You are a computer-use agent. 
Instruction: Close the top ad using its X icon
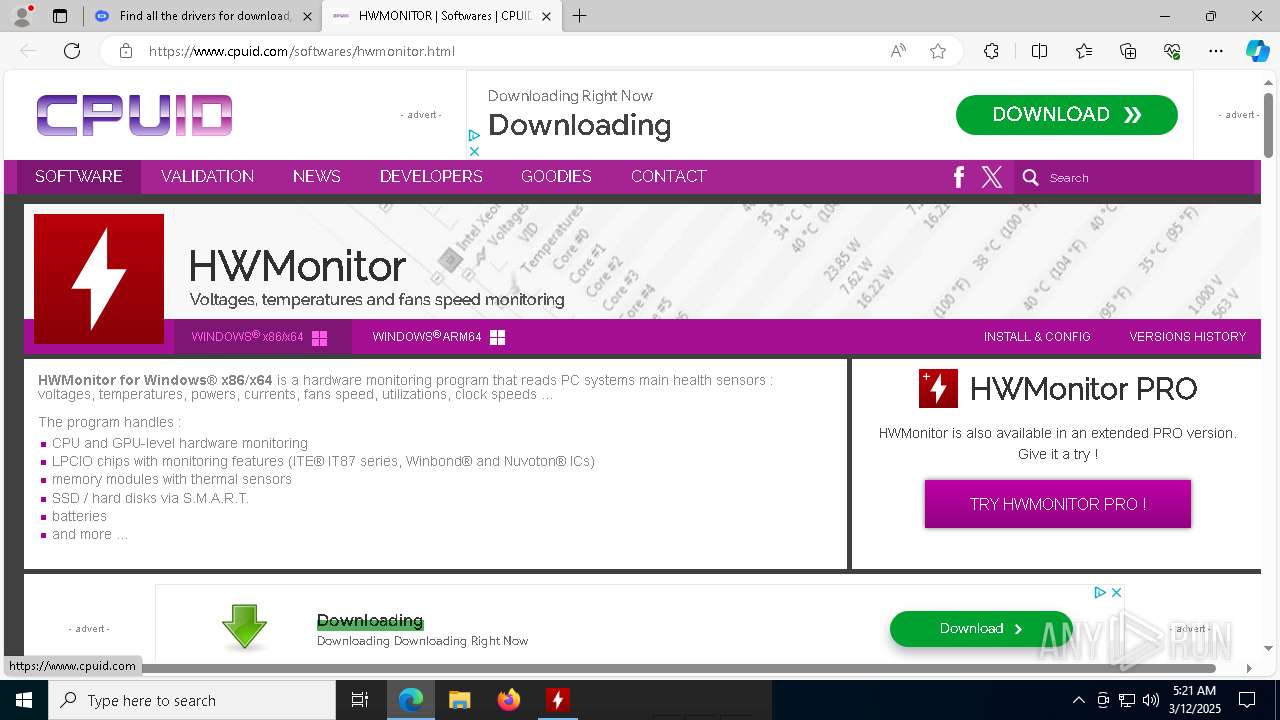pos(474,151)
